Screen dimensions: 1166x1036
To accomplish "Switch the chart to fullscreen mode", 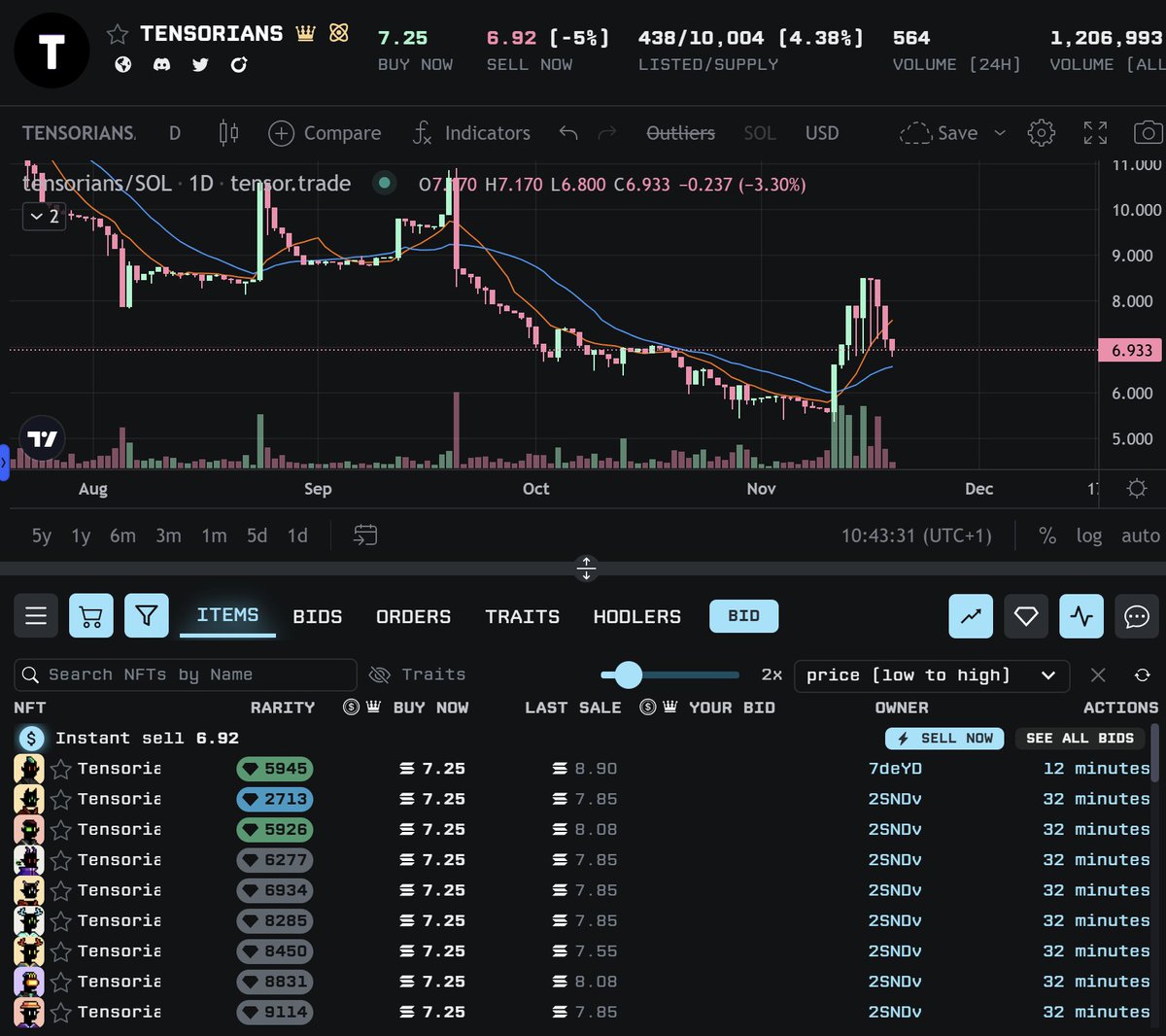I will tap(1095, 133).
